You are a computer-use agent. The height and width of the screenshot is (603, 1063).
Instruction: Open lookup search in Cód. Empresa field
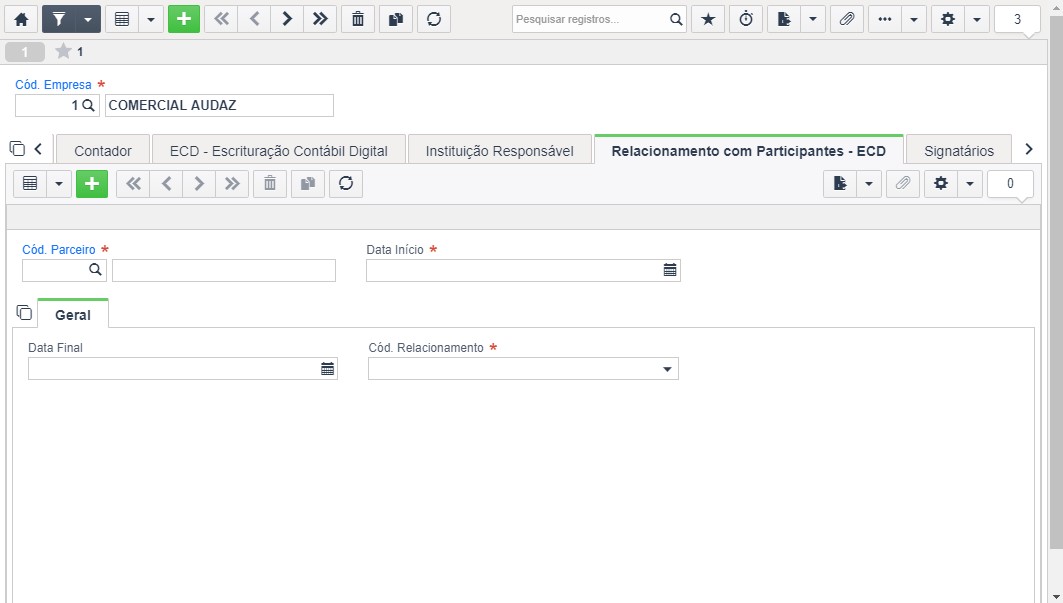88,105
